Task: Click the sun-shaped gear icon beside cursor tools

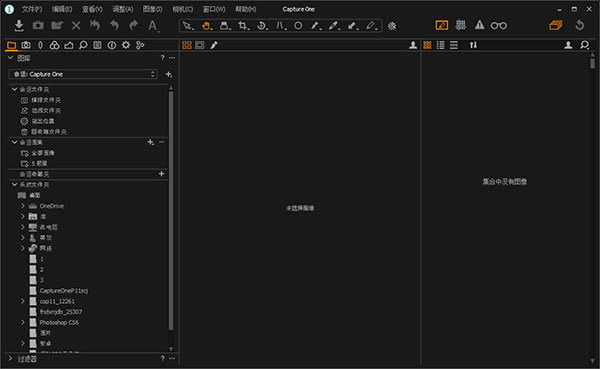Action: [392, 26]
